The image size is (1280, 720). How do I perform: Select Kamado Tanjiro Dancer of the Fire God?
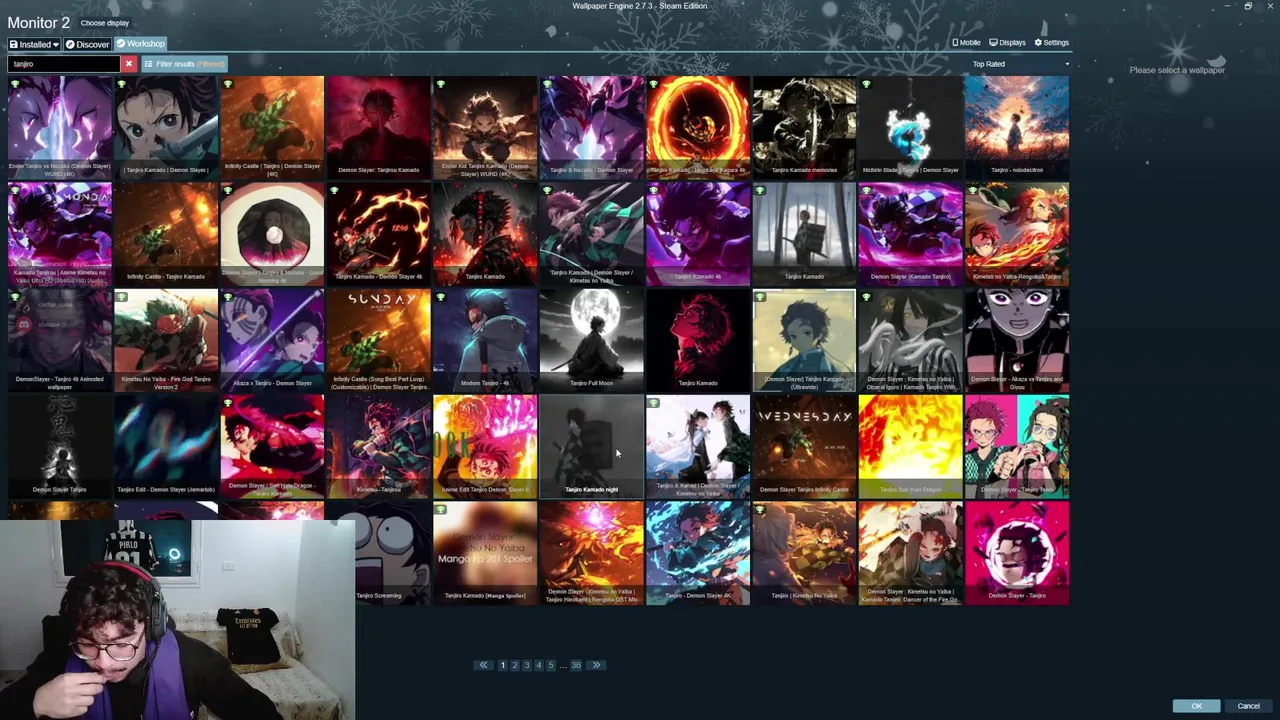tap(910, 554)
